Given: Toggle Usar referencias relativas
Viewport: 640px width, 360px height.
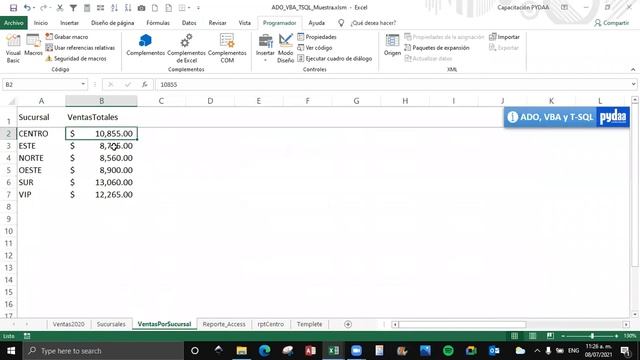Looking at the screenshot, I should (80, 48).
